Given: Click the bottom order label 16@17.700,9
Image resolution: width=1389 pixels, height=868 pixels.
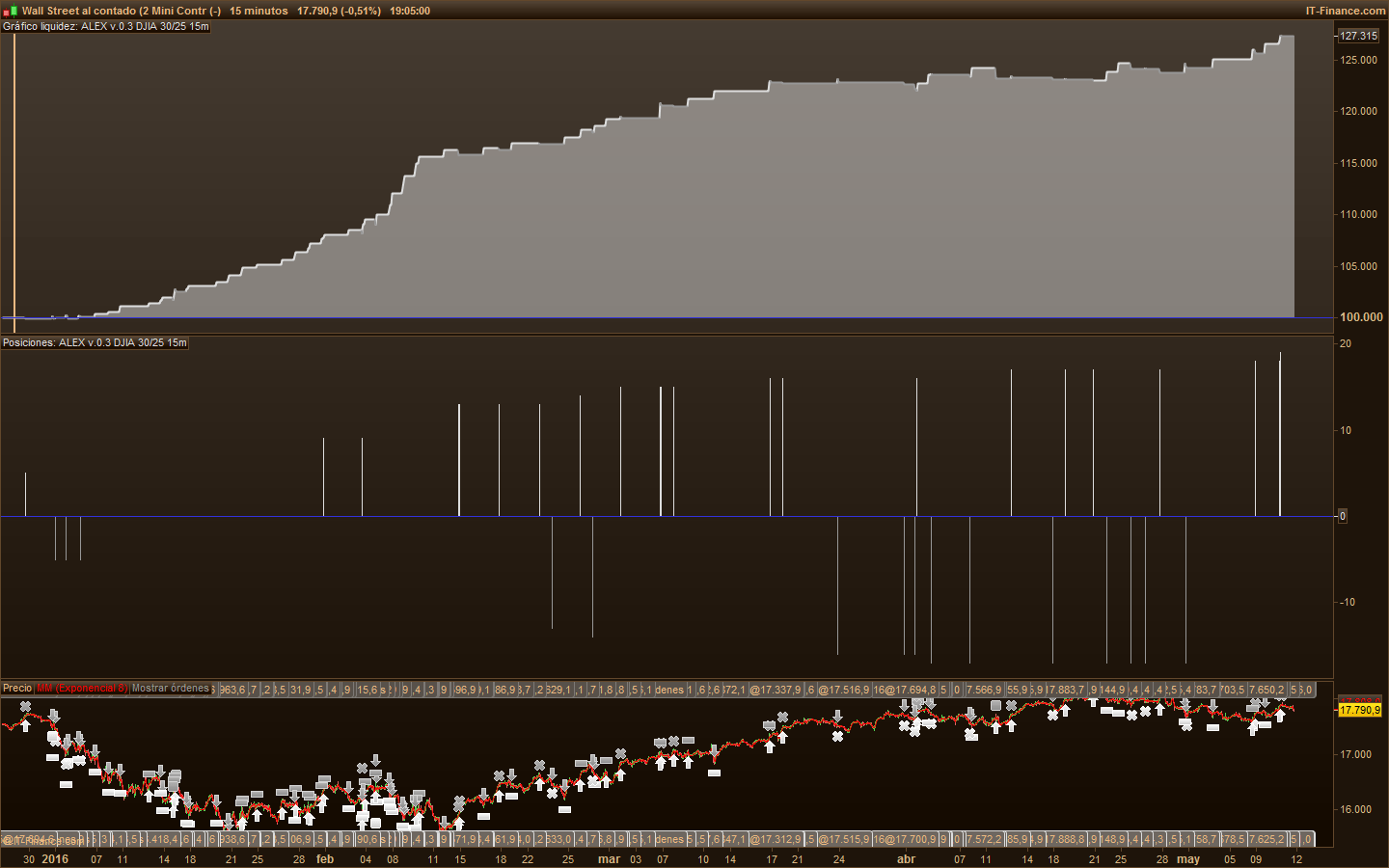Looking at the screenshot, I should pyautogui.click(x=905, y=839).
